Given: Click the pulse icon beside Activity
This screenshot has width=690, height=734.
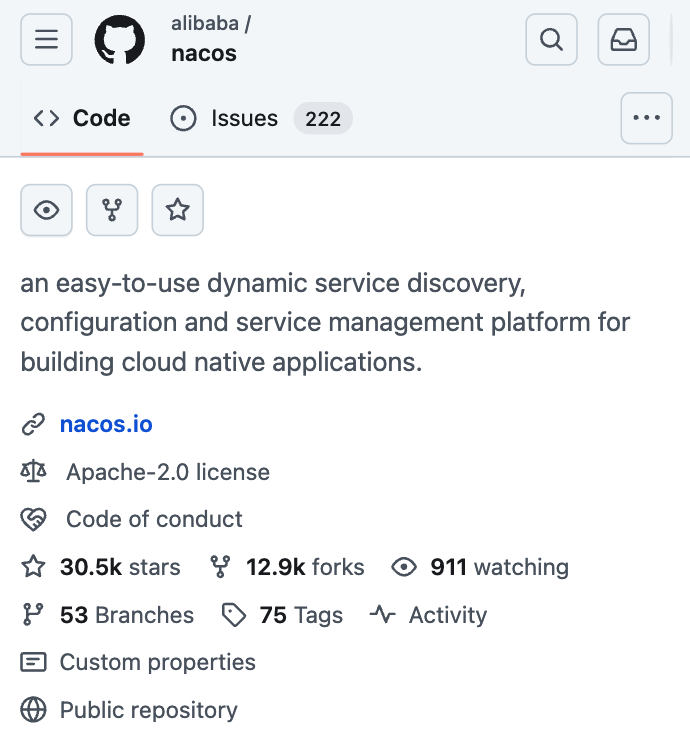Looking at the screenshot, I should [x=382, y=615].
